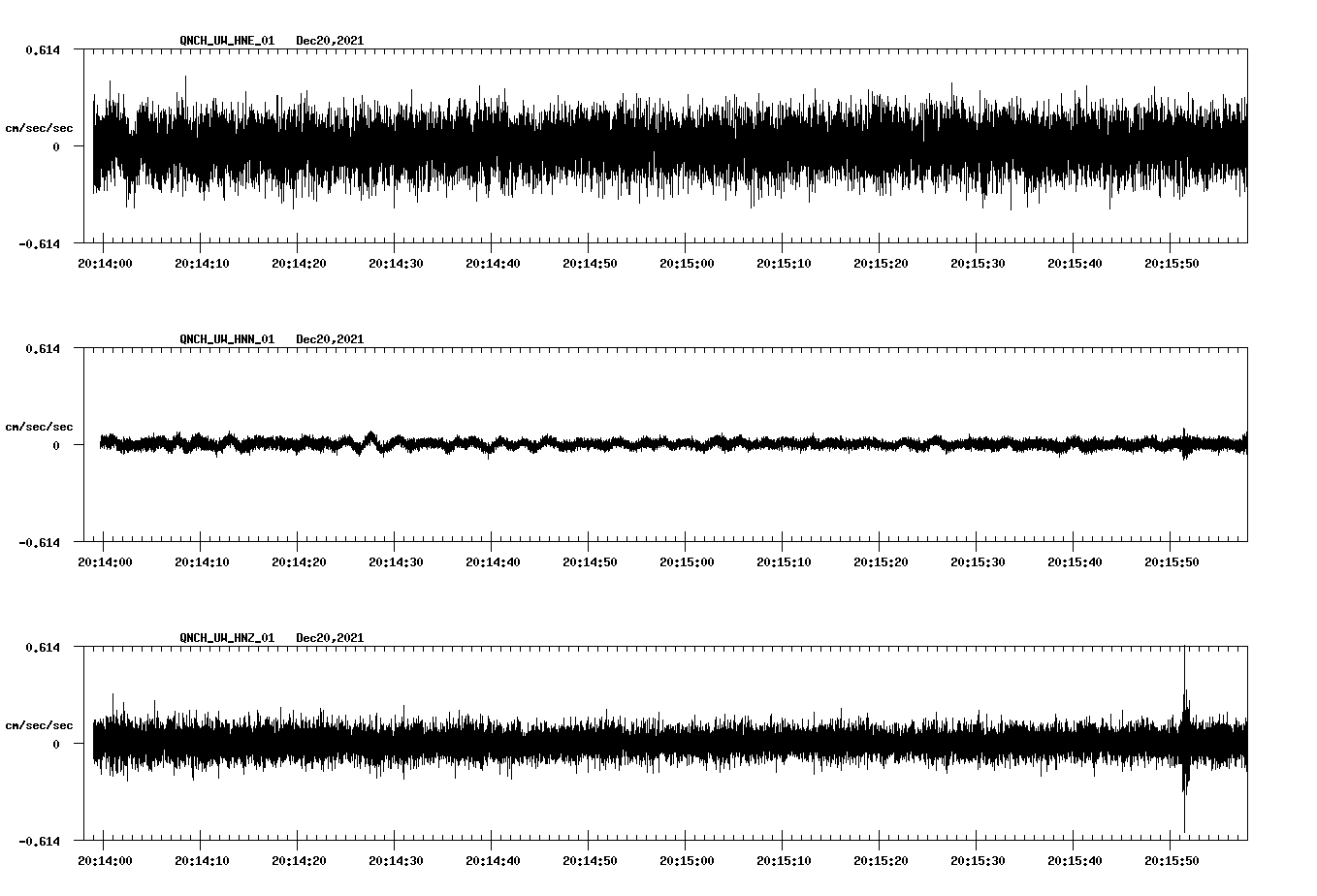The height and width of the screenshot is (896, 1317).
Task: Click the -0.614 lower limit on the HNZ axis
Action: point(39,841)
